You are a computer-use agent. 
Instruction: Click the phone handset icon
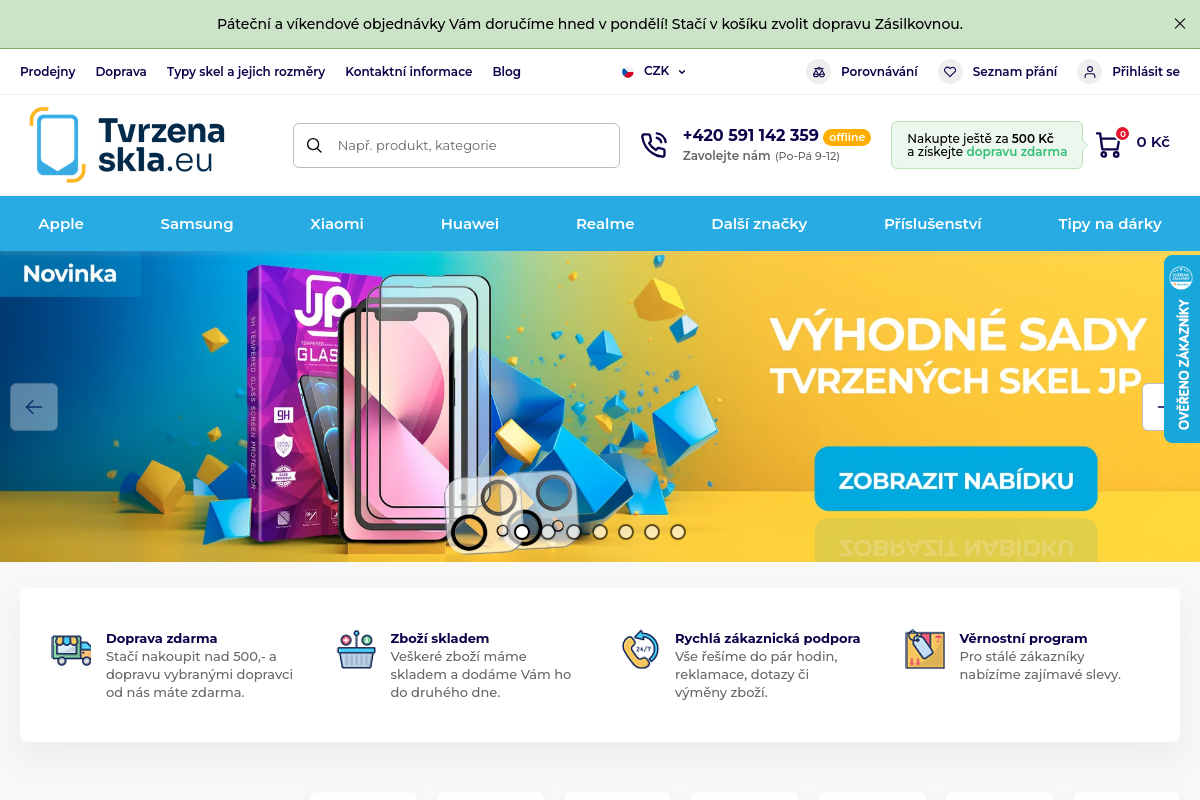click(x=654, y=145)
